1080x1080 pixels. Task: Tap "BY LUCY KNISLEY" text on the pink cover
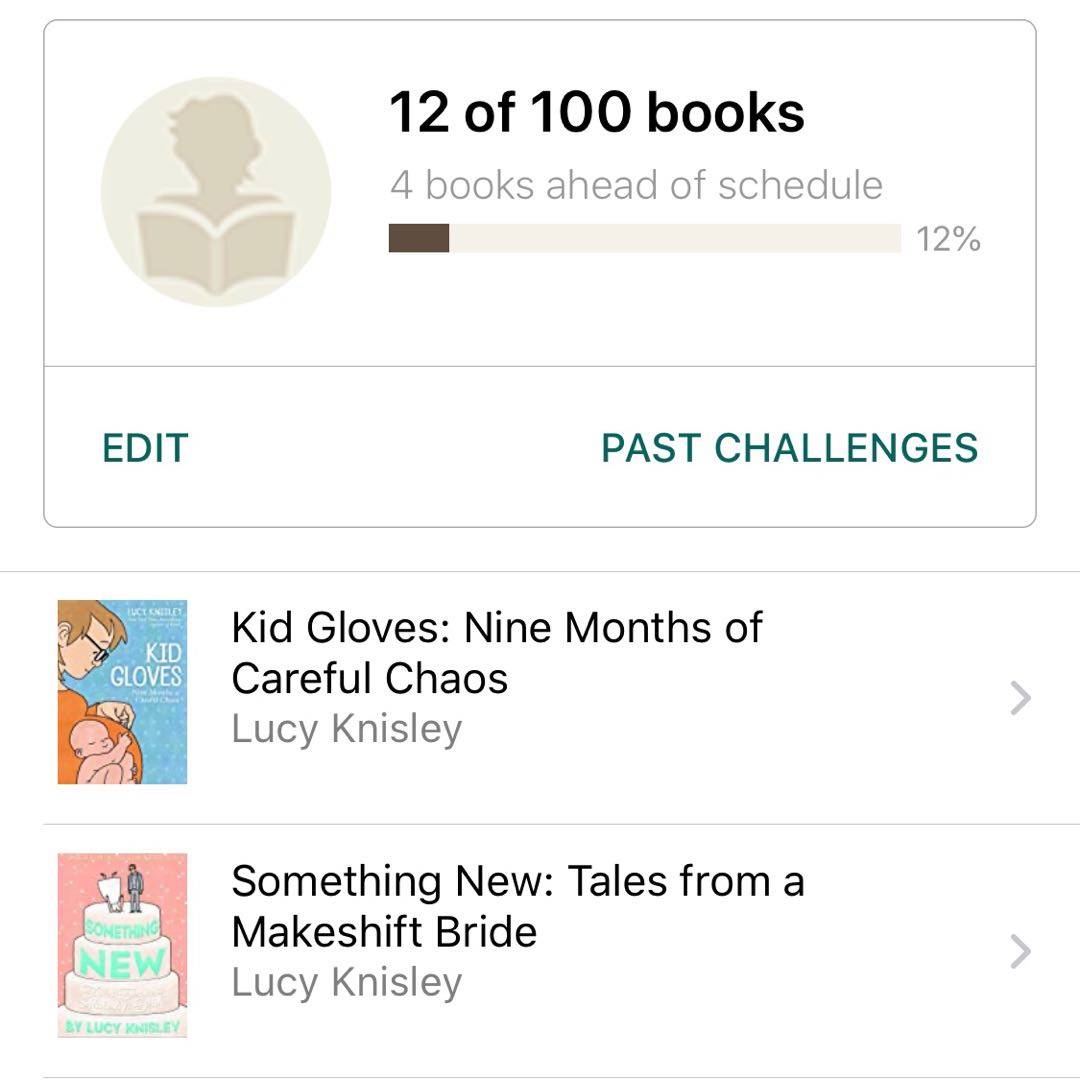[x=122, y=1028]
